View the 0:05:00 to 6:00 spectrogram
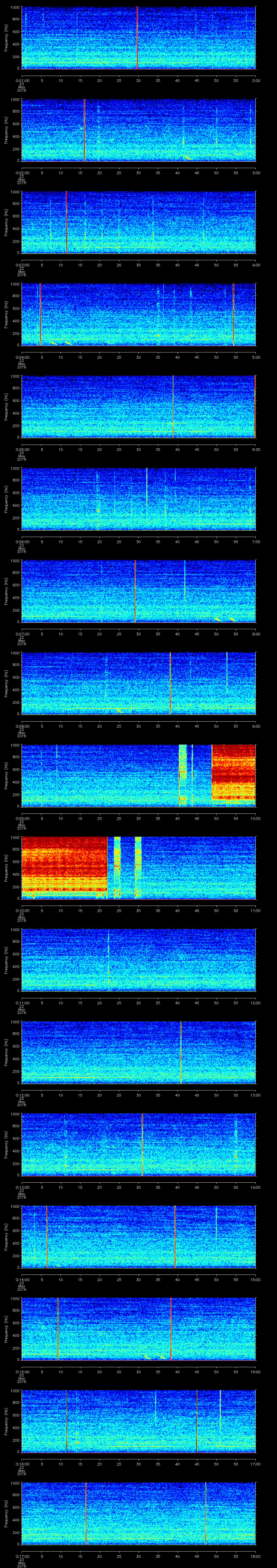This screenshot has height=1568, width=277. 139,407
